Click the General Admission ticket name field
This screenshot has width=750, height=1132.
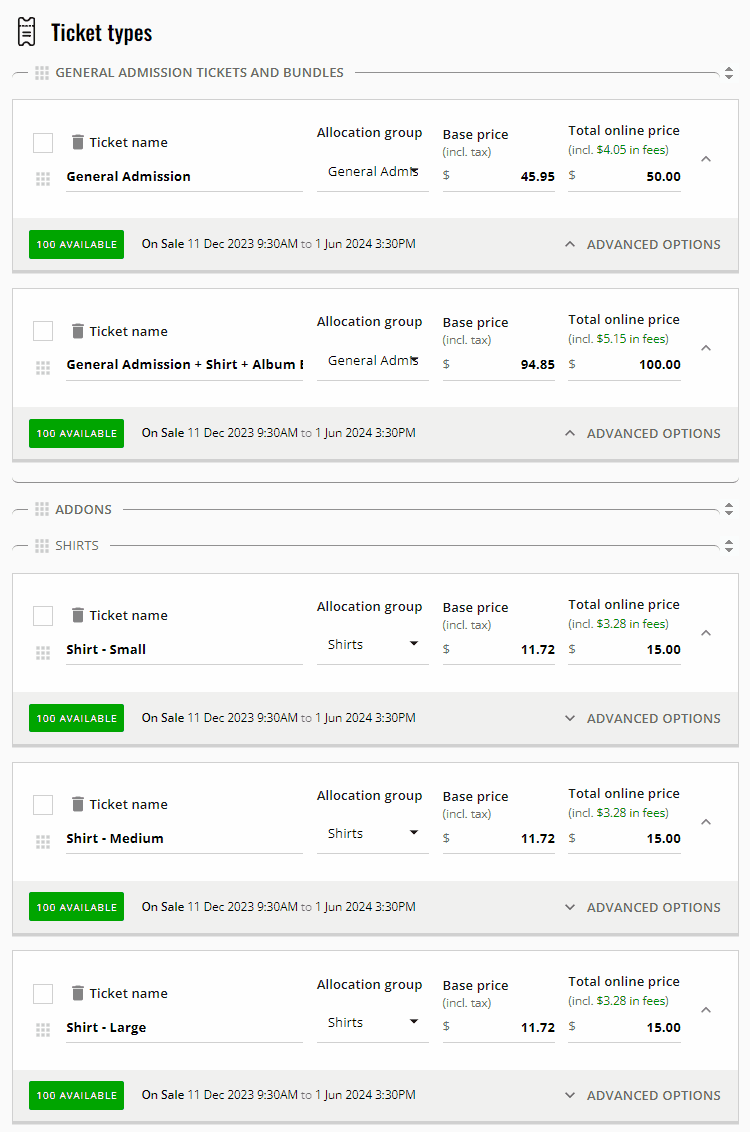point(184,175)
